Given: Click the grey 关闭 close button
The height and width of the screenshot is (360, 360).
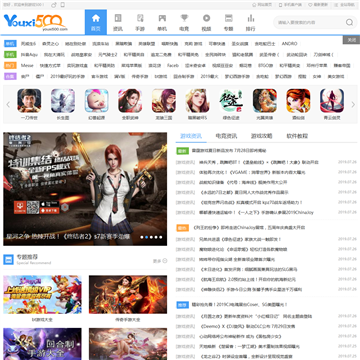Looking at the screenshot, I should coord(351,40).
